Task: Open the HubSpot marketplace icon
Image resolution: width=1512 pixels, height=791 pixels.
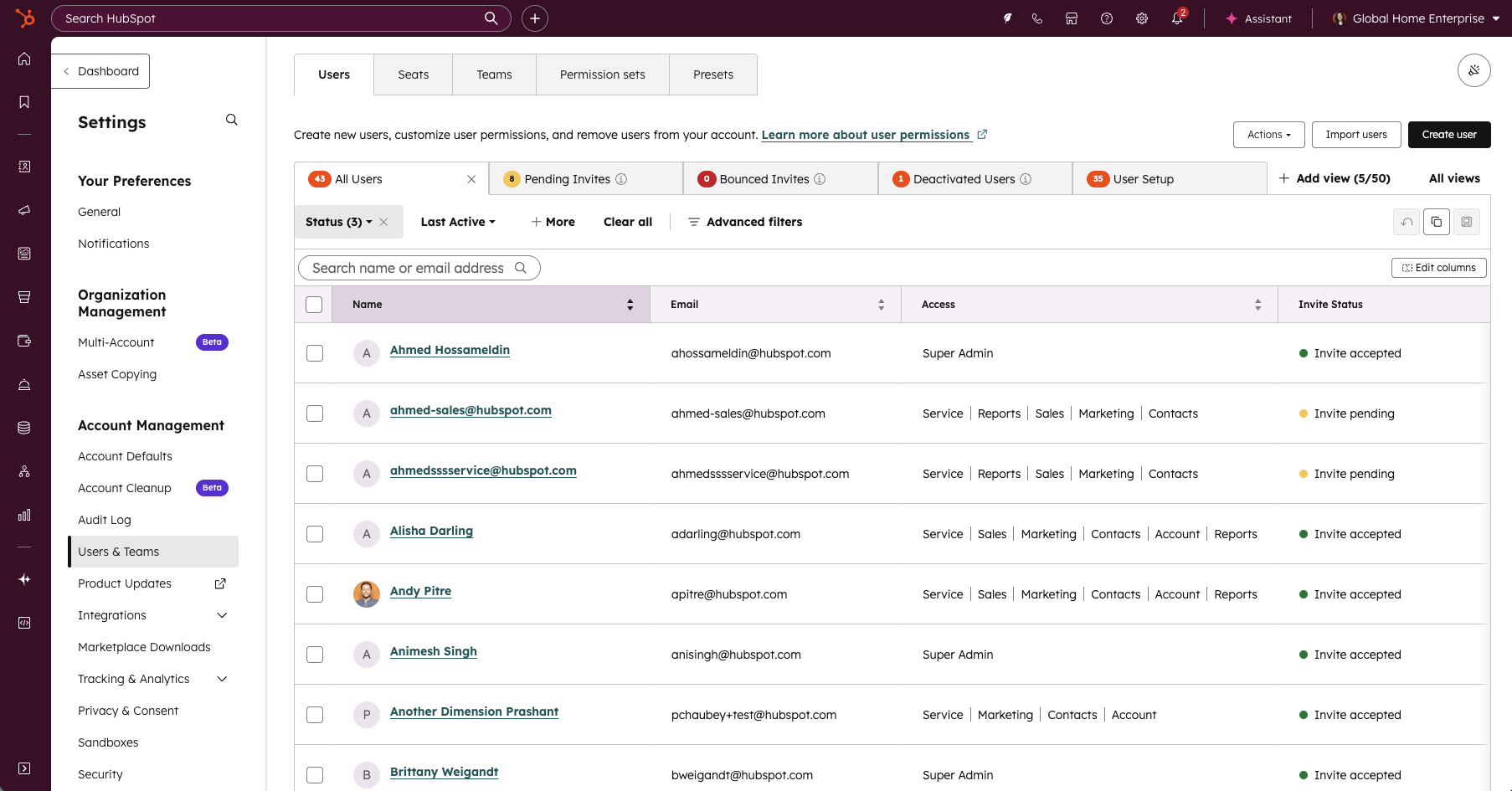Action: coord(1072,18)
